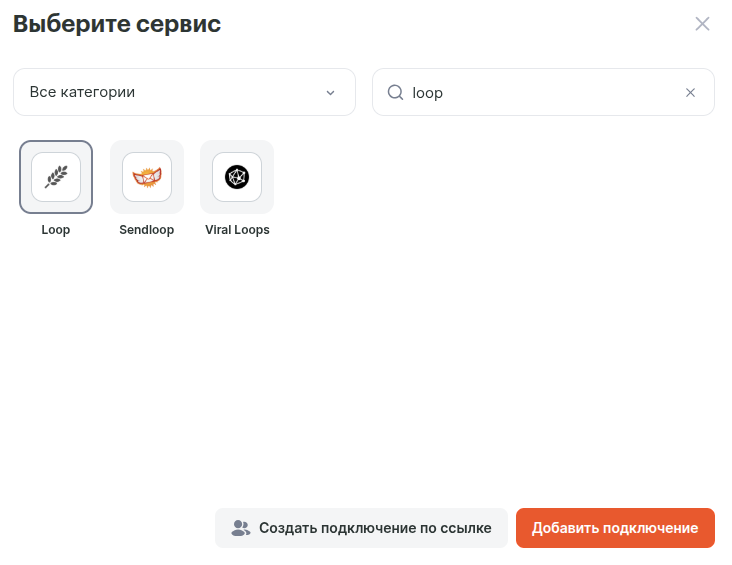Viewport: 732px width, 565px height.
Task: Click the people icon on link connection button
Action: (x=240, y=528)
